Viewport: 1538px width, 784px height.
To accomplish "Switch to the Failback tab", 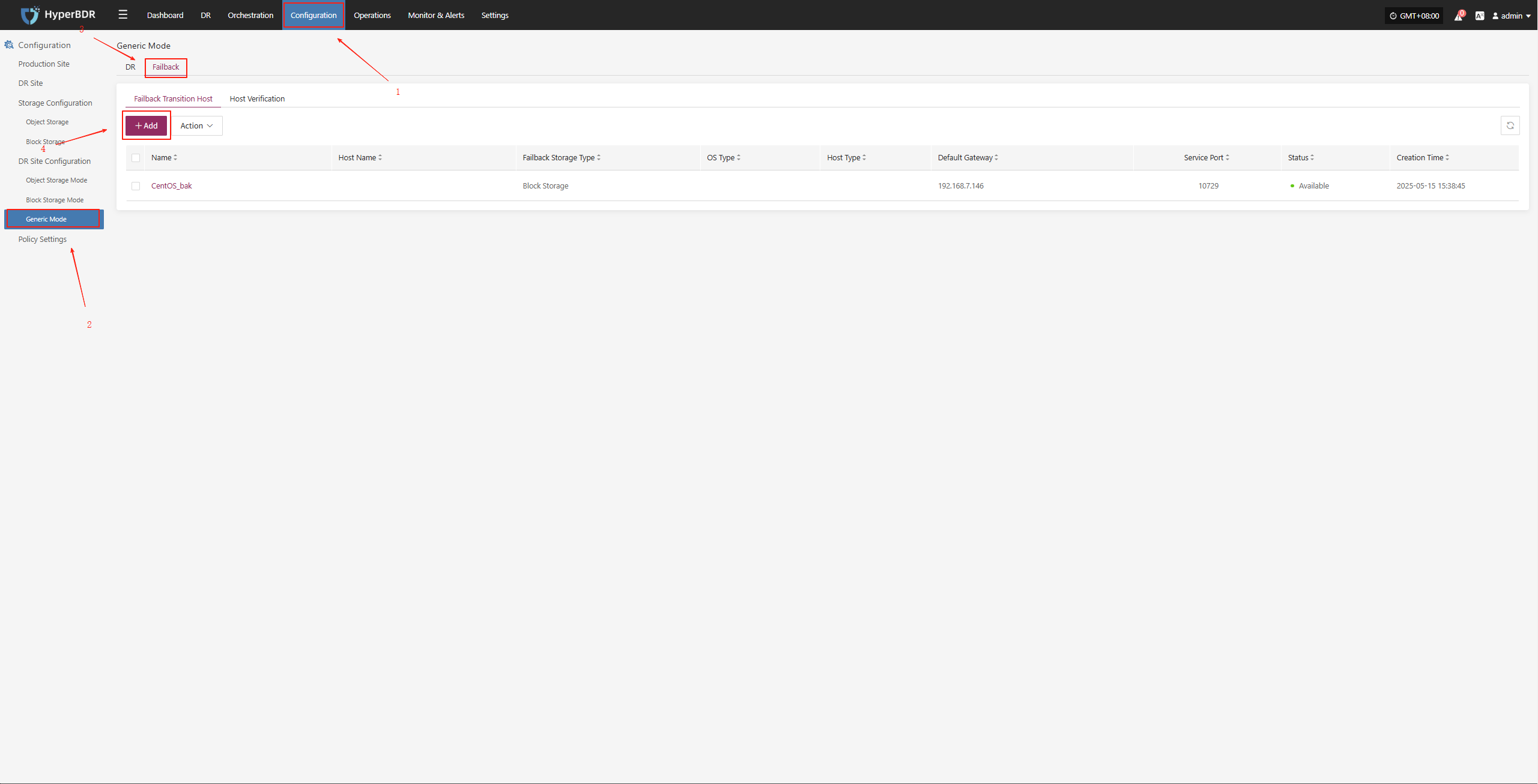I will pos(166,67).
